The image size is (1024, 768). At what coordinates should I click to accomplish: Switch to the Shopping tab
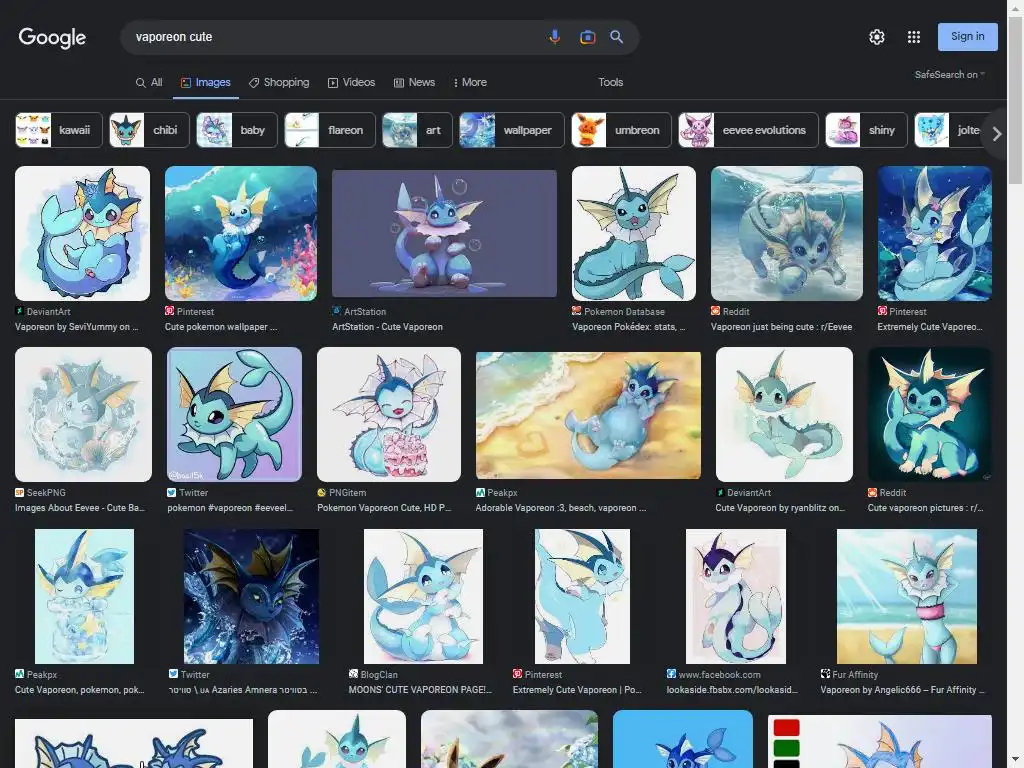(x=279, y=82)
